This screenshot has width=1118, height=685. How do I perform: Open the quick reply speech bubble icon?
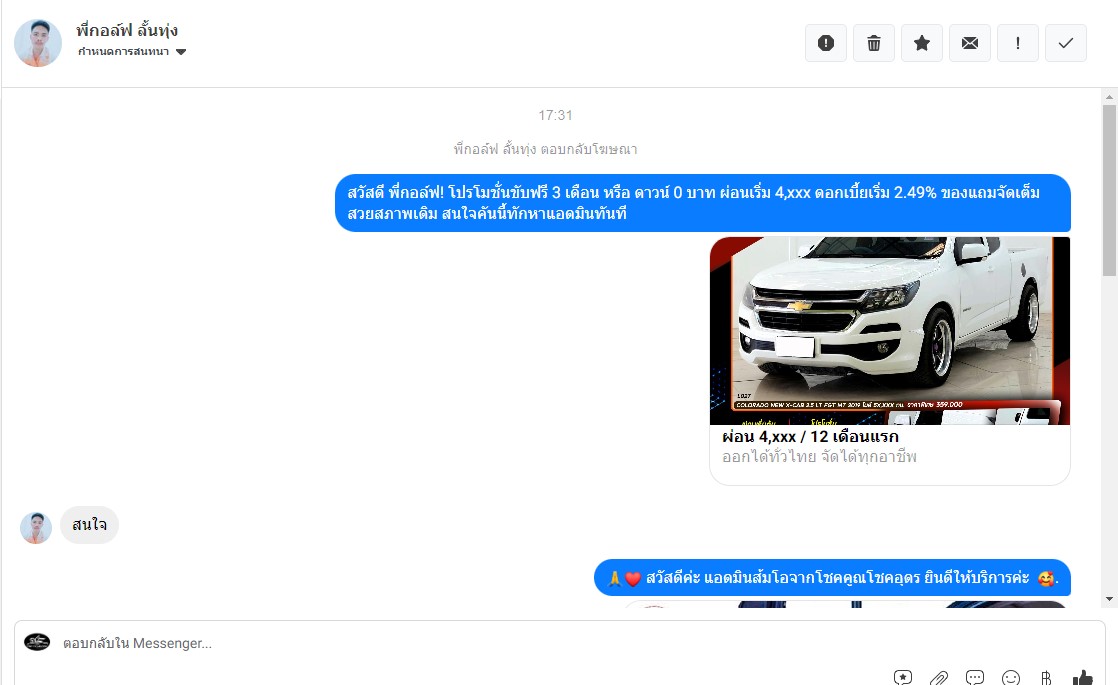click(x=975, y=677)
